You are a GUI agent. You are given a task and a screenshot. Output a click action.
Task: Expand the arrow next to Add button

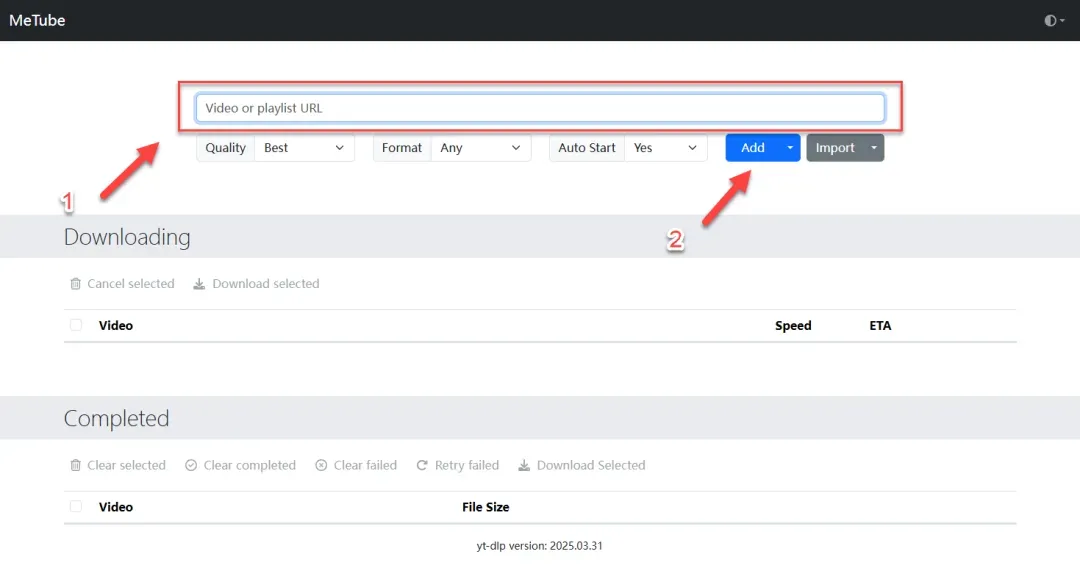[x=790, y=148]
